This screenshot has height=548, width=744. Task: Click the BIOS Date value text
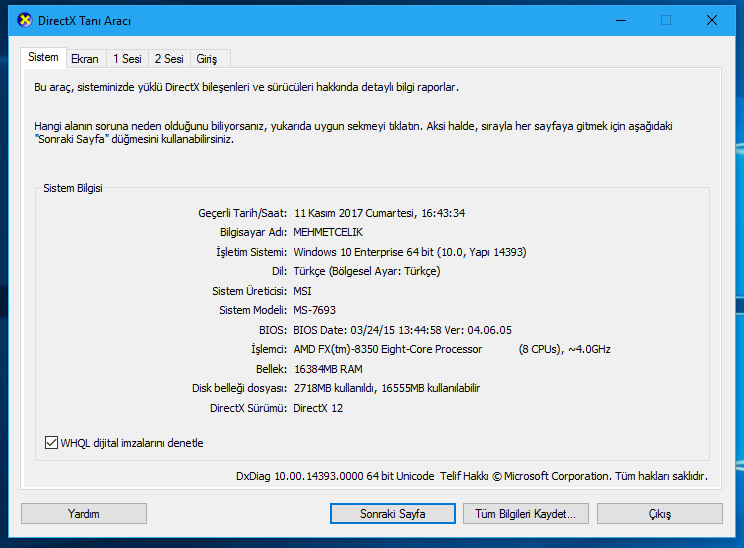402,330
